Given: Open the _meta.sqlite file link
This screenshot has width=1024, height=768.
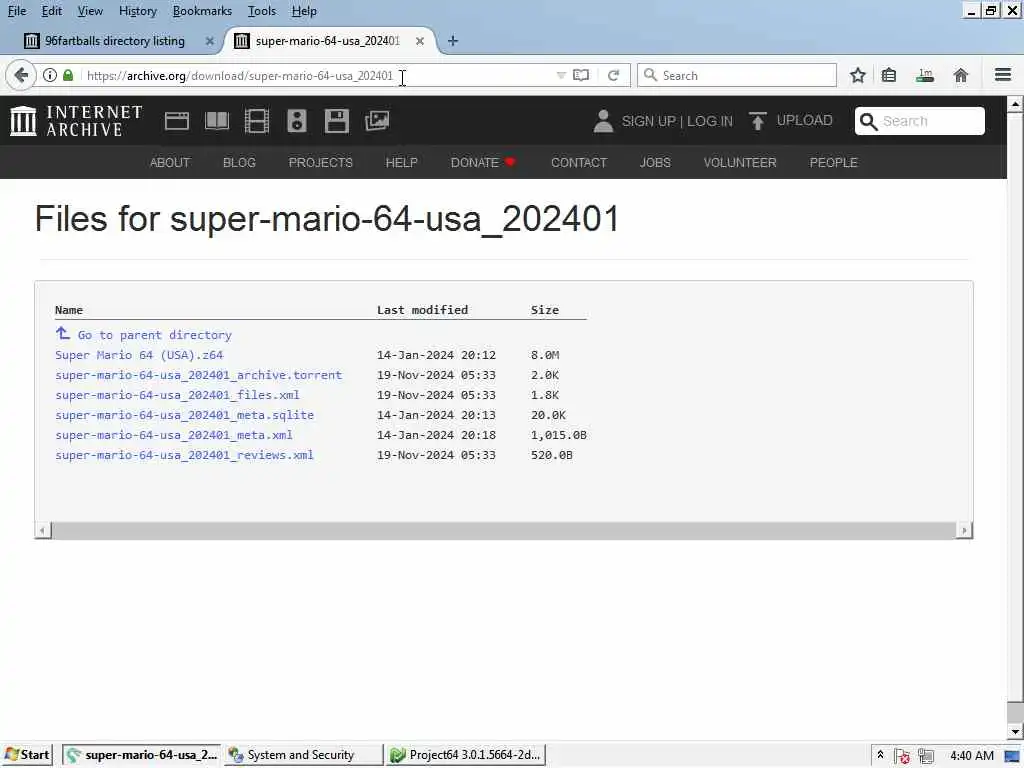Looking at the screenshot, I should (184, 415).
